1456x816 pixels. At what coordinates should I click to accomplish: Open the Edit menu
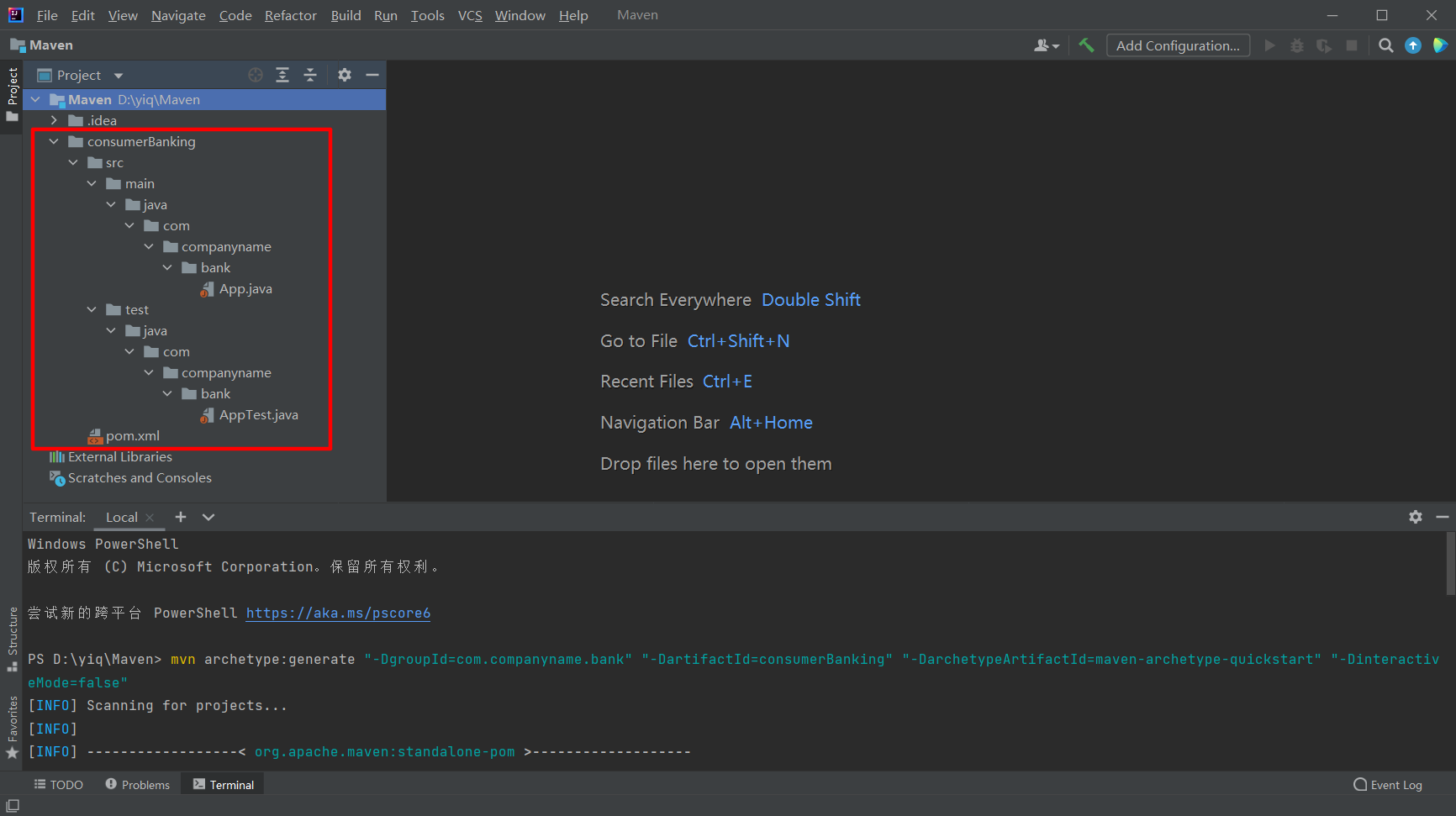click(x=82, y=15)
